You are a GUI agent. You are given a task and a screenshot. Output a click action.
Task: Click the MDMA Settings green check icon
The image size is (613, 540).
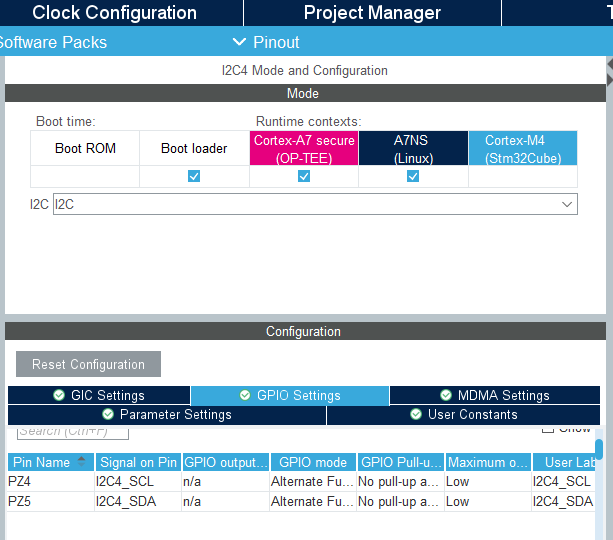click(x=446, y=395)
